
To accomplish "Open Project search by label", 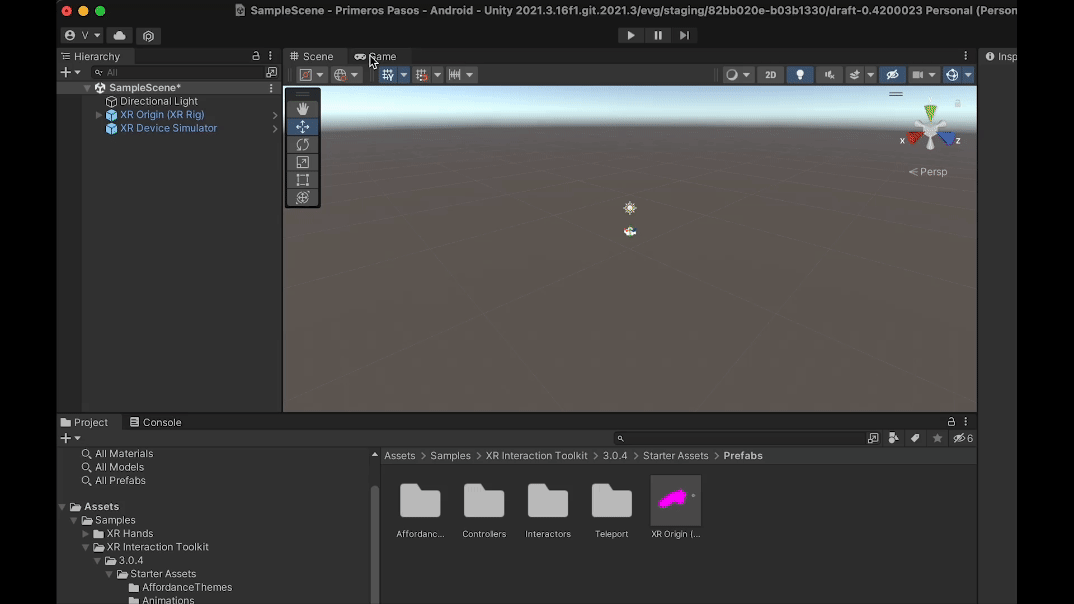I will (x=915, y=438).
